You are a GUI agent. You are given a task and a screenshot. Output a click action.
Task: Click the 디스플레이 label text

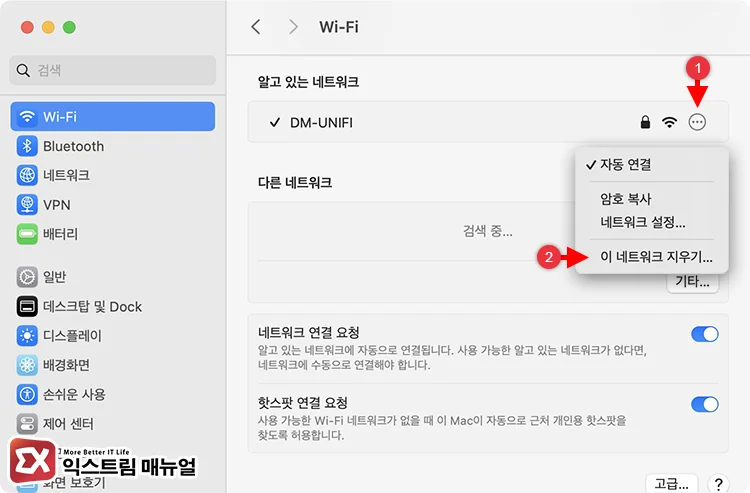pyautogui.click(x=72, y=336)
